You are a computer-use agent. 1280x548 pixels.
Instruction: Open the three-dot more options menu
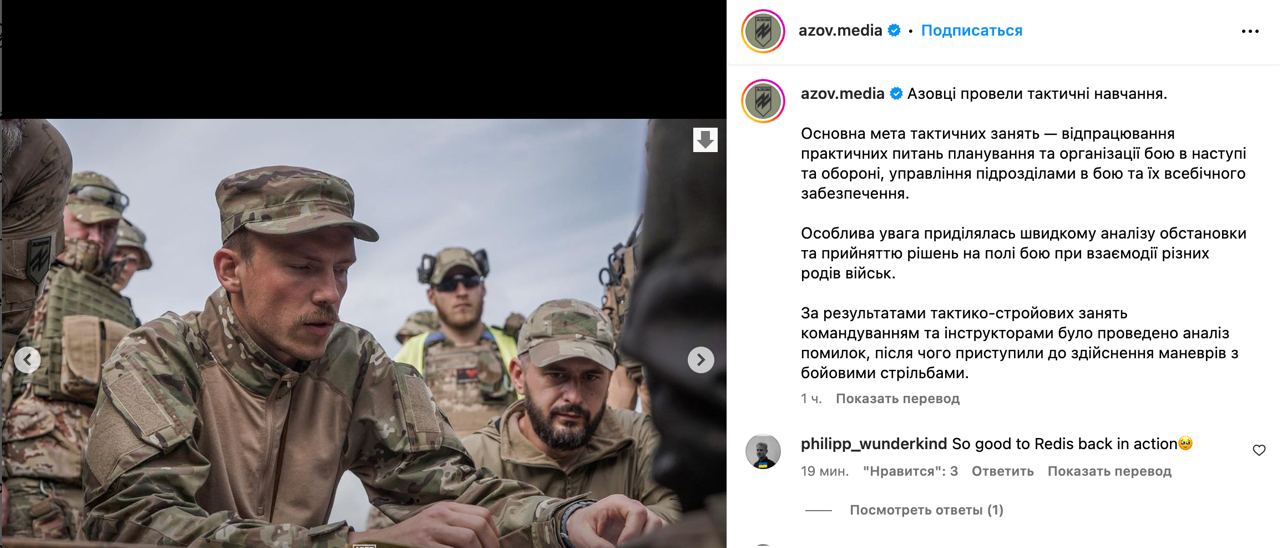[1250, 31]
